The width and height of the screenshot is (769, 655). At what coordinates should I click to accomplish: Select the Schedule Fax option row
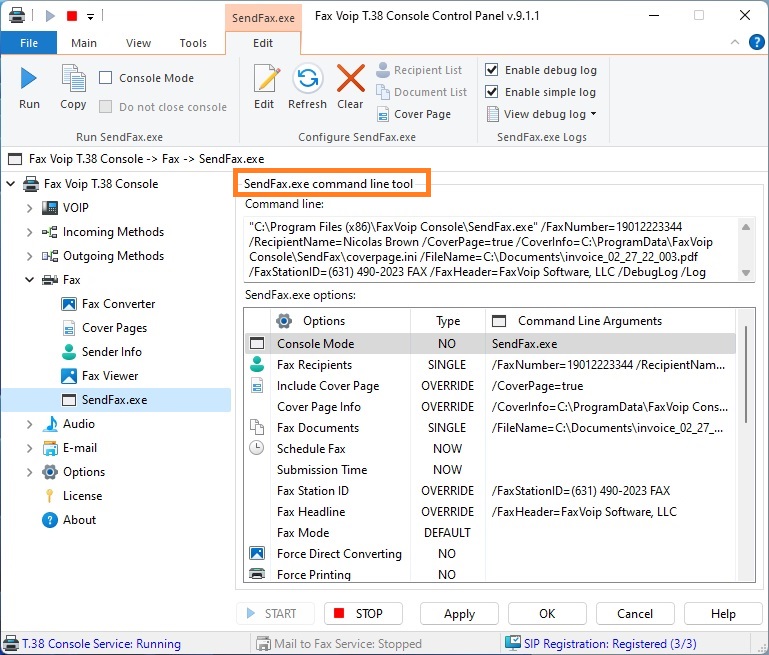[x=490, y=449]
